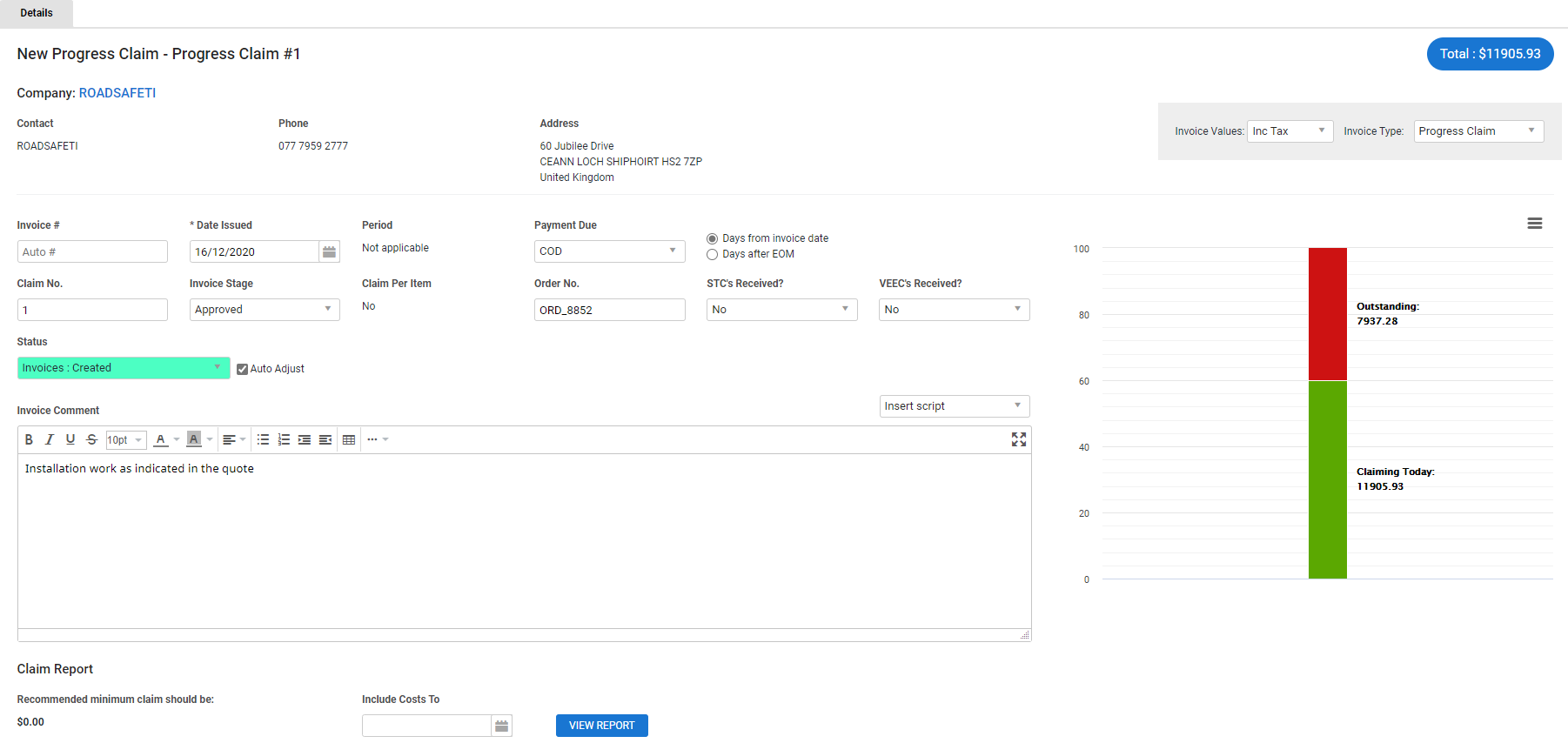Click the address line 60 Jubilee Drive
This screenshot has width=1568, height=743.
coord(577,146)
